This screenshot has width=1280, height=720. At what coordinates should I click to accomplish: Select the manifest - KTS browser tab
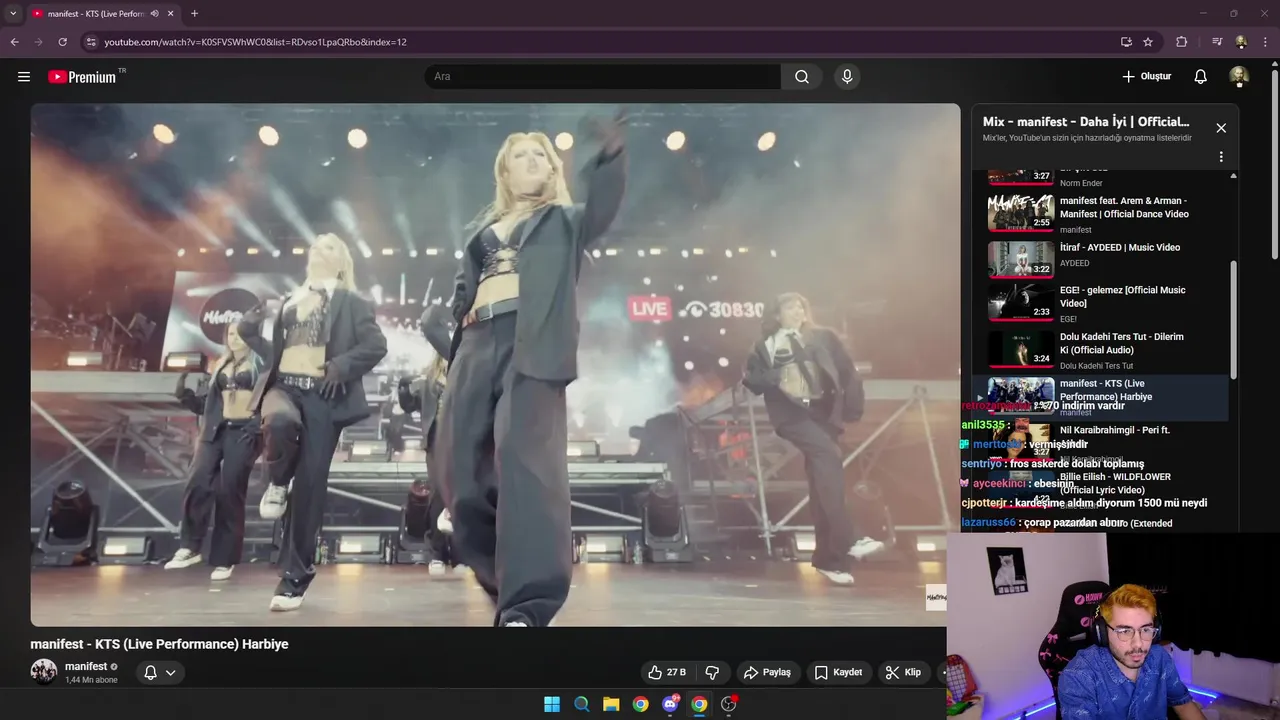pyautogui.click(x=103, y=14)
